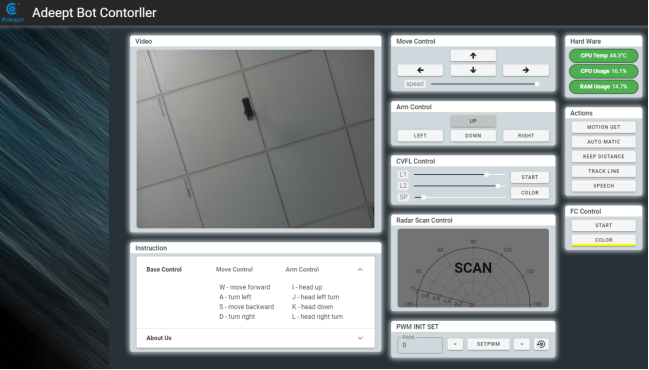The height and width of the screenshot is (370, 649).
Task: Click the left-arrow move button
Action: pyautogui.click(x=420, y=70)
